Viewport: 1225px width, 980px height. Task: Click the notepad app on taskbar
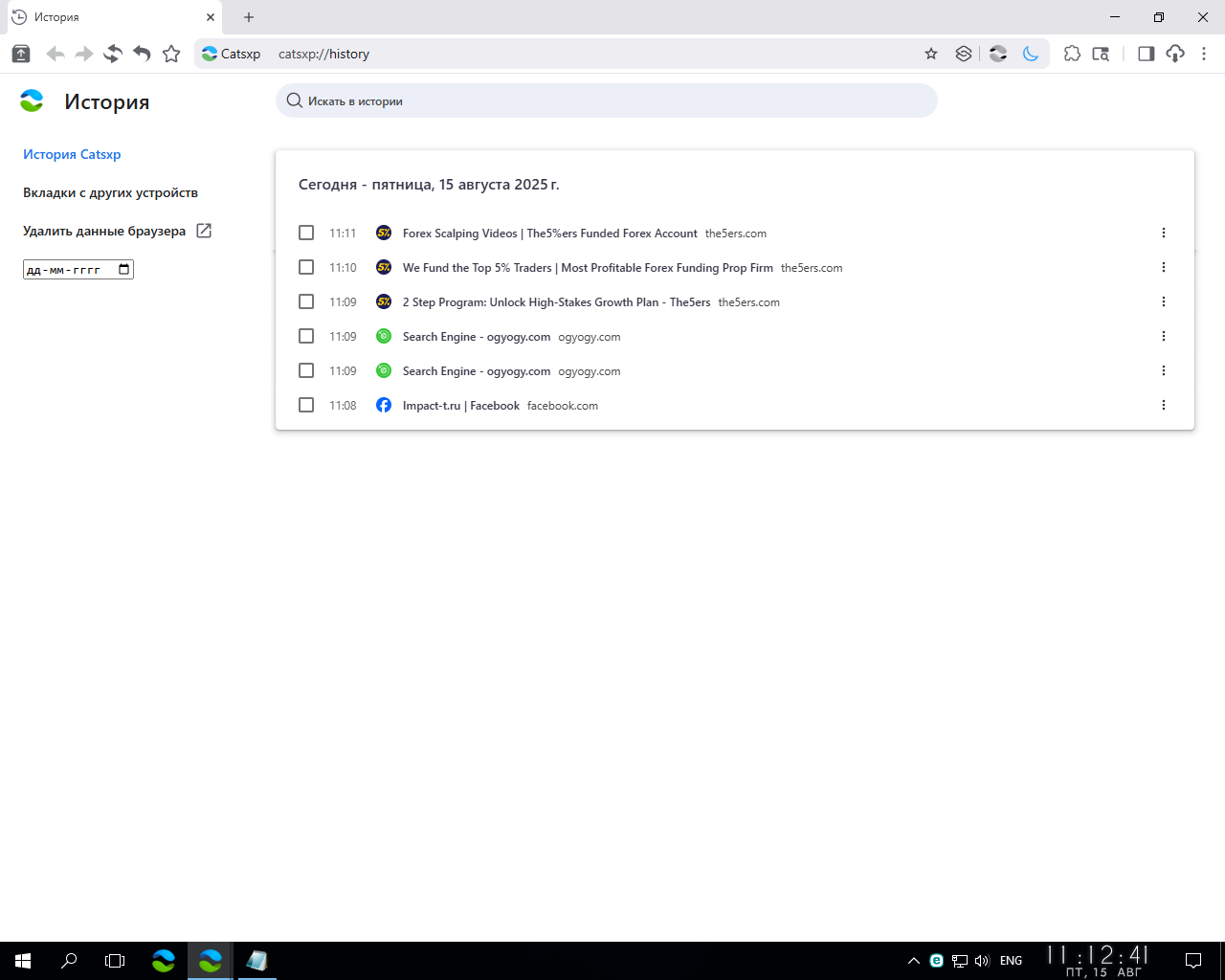tap(256, 961)
